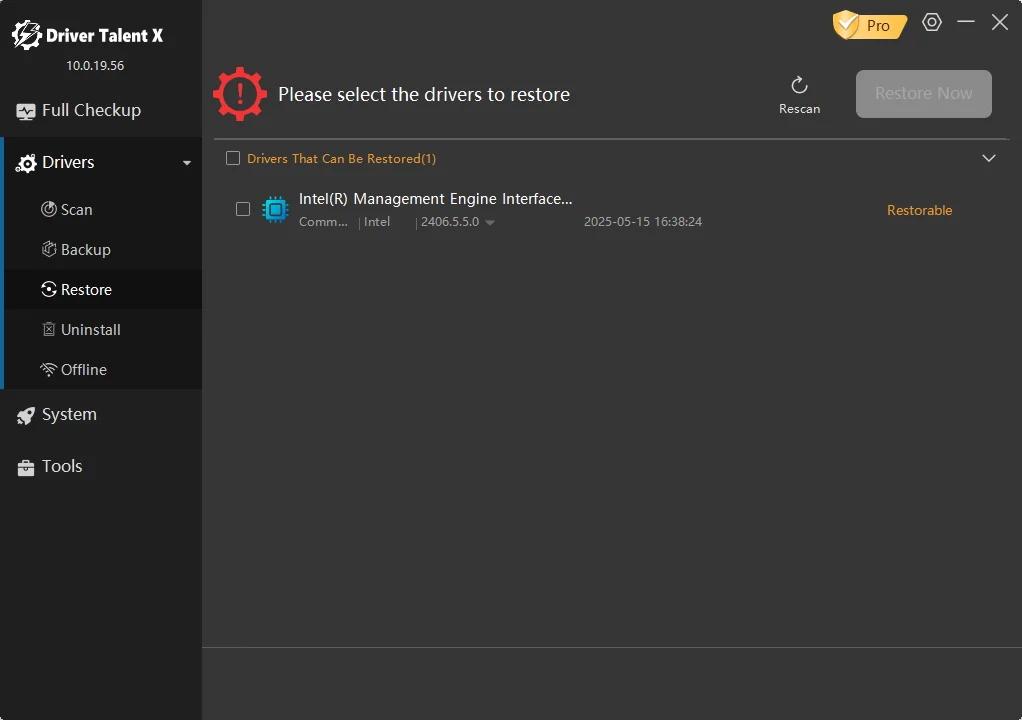Click the System rocket icon
The height and width of the screenshot is (720, 1022).
(26, 416)
